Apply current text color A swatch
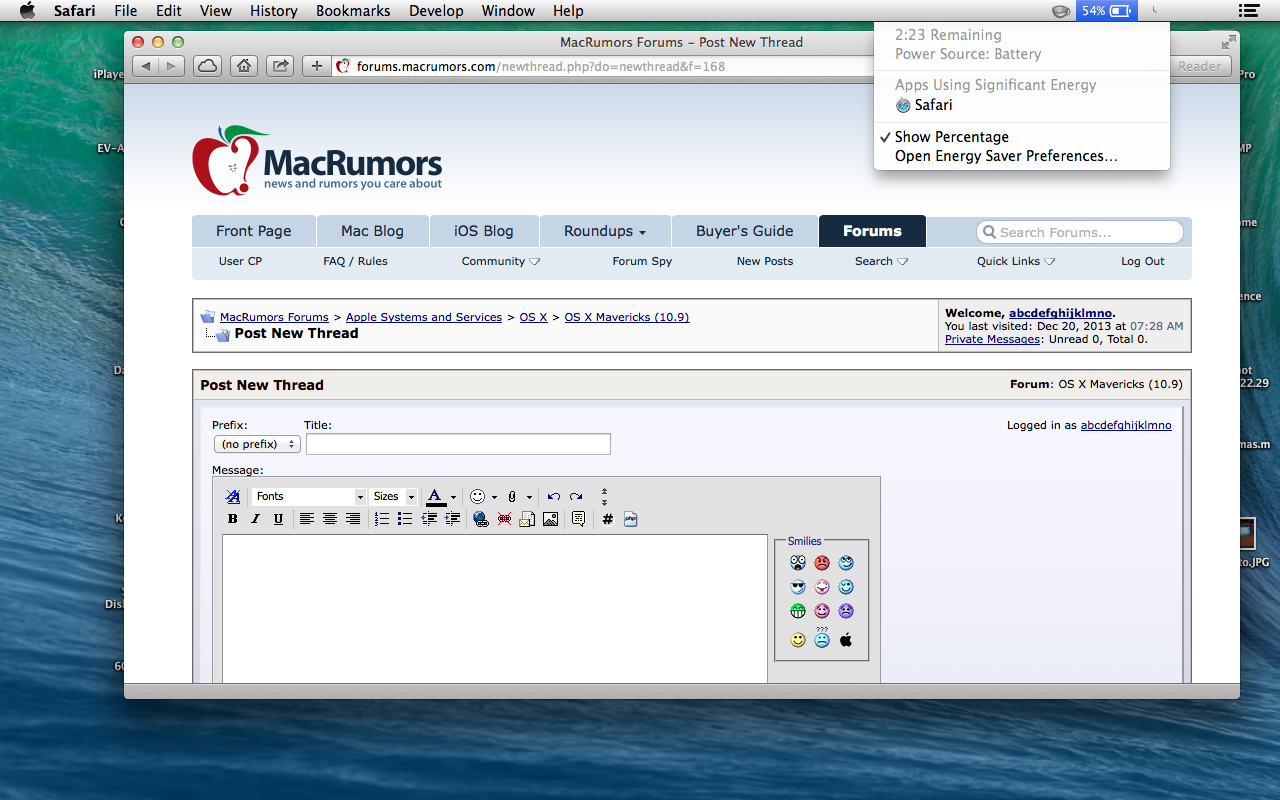Image resolution: width=1280 pixels, height=800 pixels. 436,497
